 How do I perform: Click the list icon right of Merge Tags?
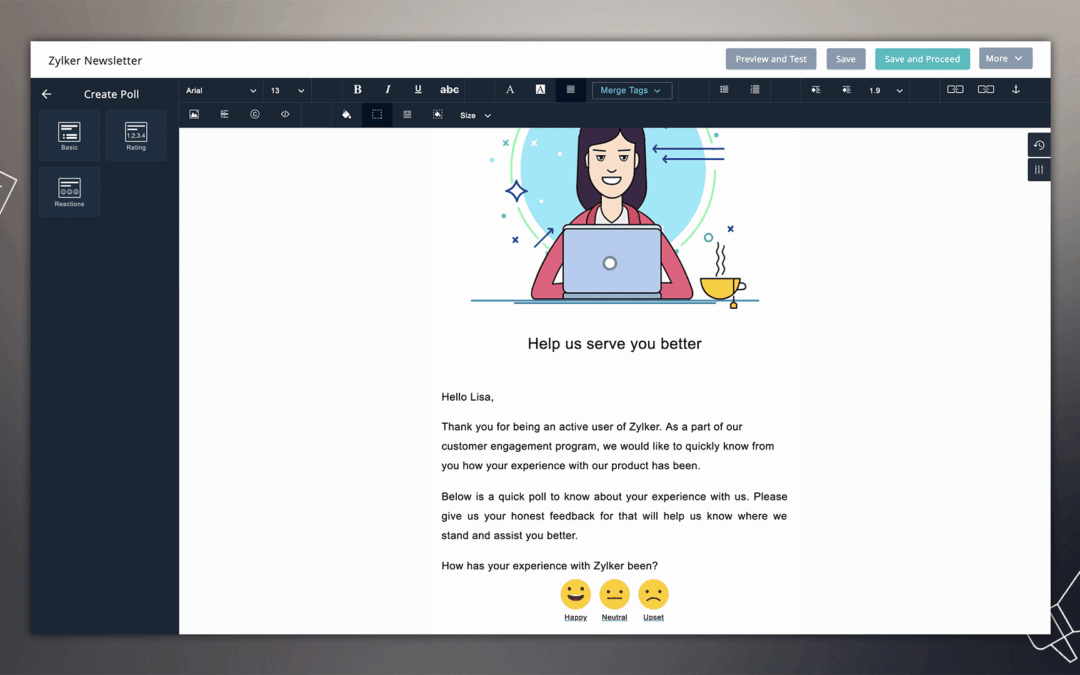coord(724,90)
